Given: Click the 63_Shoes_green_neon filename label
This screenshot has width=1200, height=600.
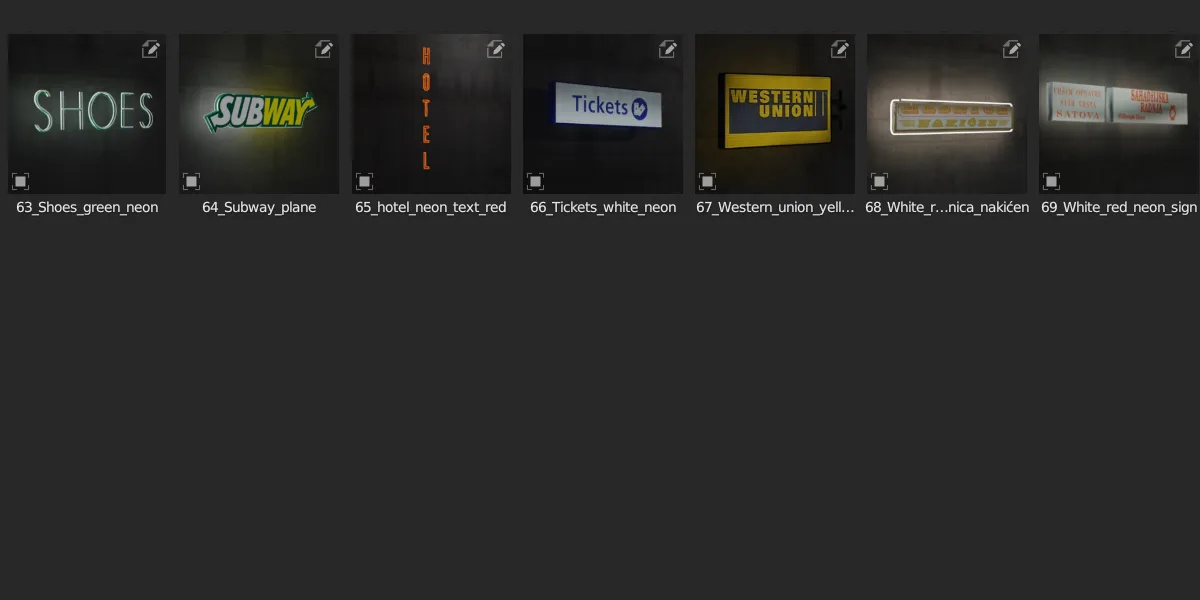Looking at the screenshot, I should point(86,207).
